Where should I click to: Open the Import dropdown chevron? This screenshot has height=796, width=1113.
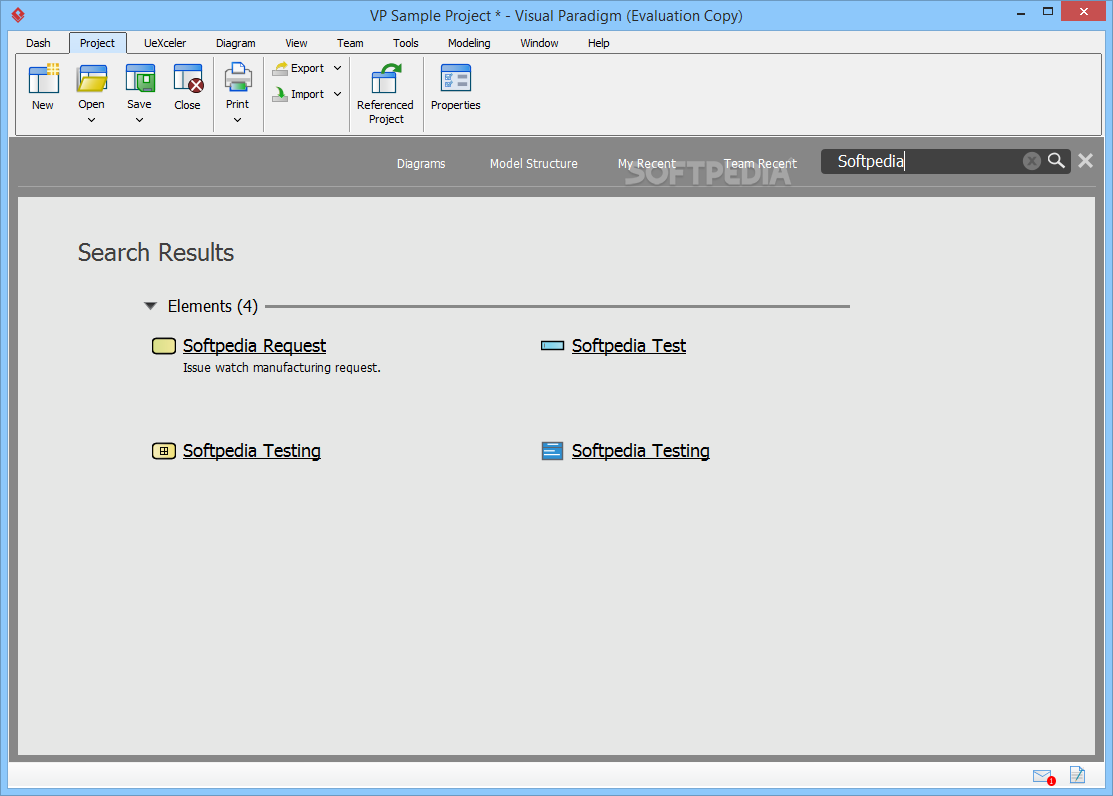point(338,94)
